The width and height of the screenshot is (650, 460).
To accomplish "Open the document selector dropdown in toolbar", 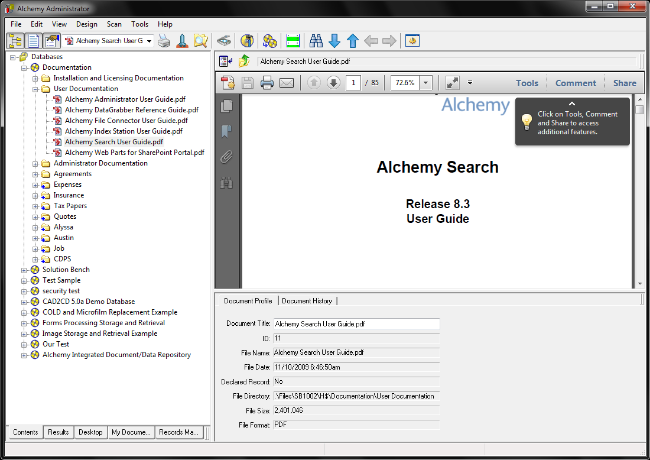I will point(149,41).
